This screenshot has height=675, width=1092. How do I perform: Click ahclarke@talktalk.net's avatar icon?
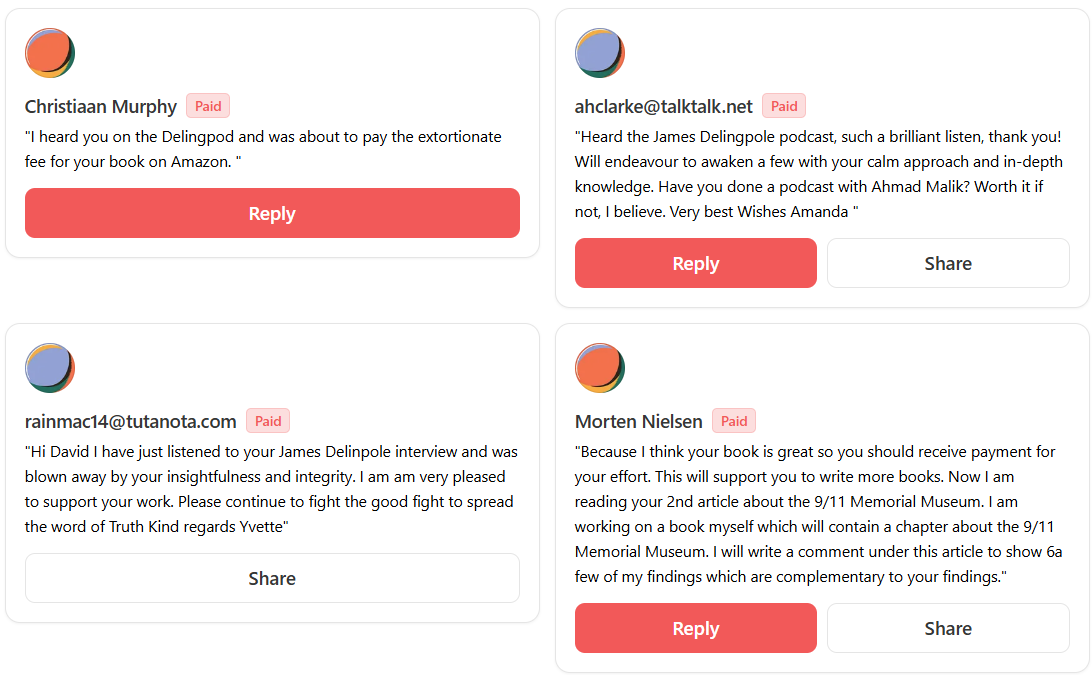click(x=600, y=53)
